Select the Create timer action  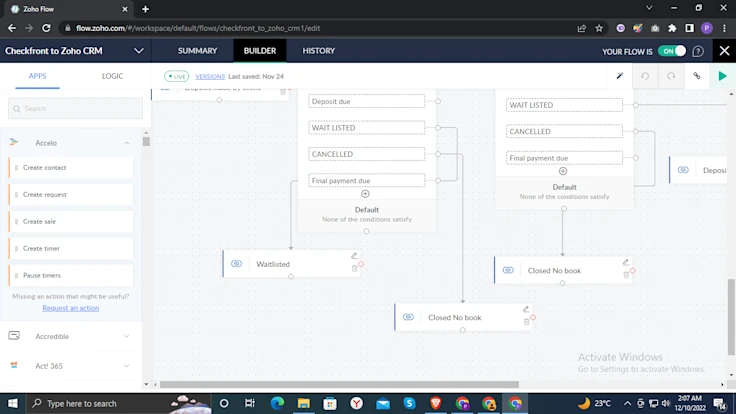pyautogui.click(x=71, y=248)
